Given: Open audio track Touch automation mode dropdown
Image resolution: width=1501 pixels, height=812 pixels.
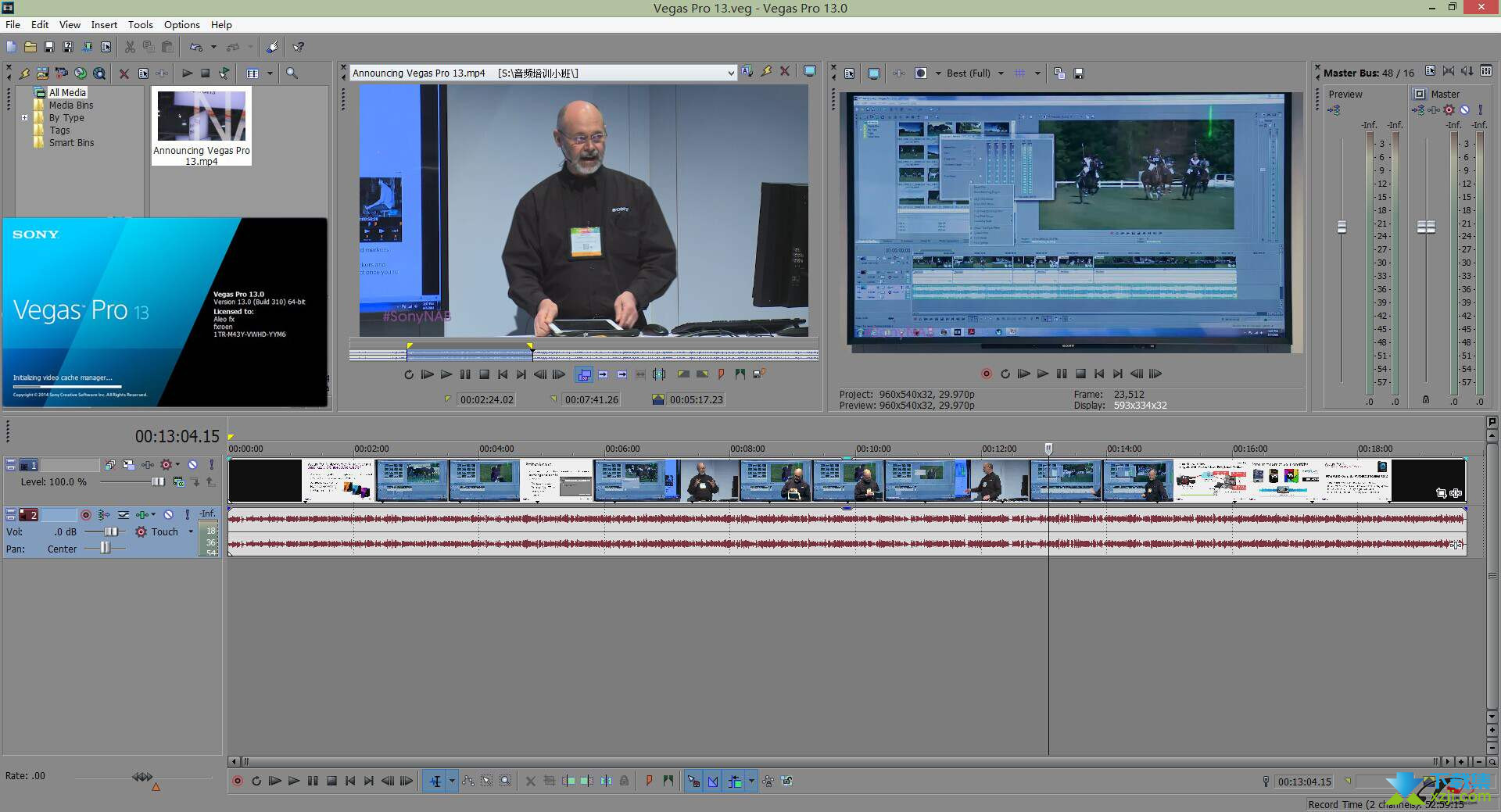Looking at the screenshot, I should tap(191, 531).
